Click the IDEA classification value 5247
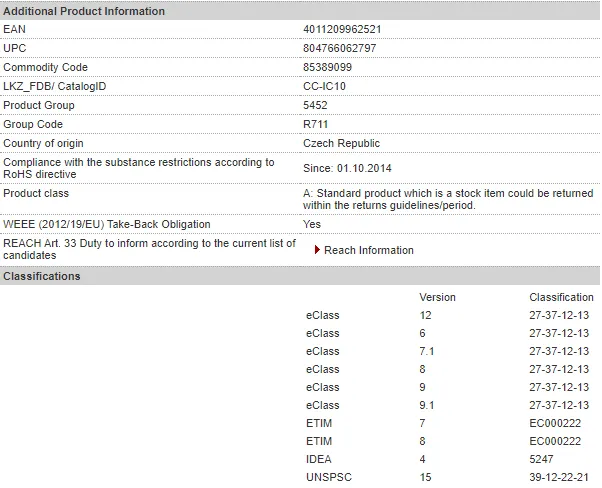 tap(541, 459)
